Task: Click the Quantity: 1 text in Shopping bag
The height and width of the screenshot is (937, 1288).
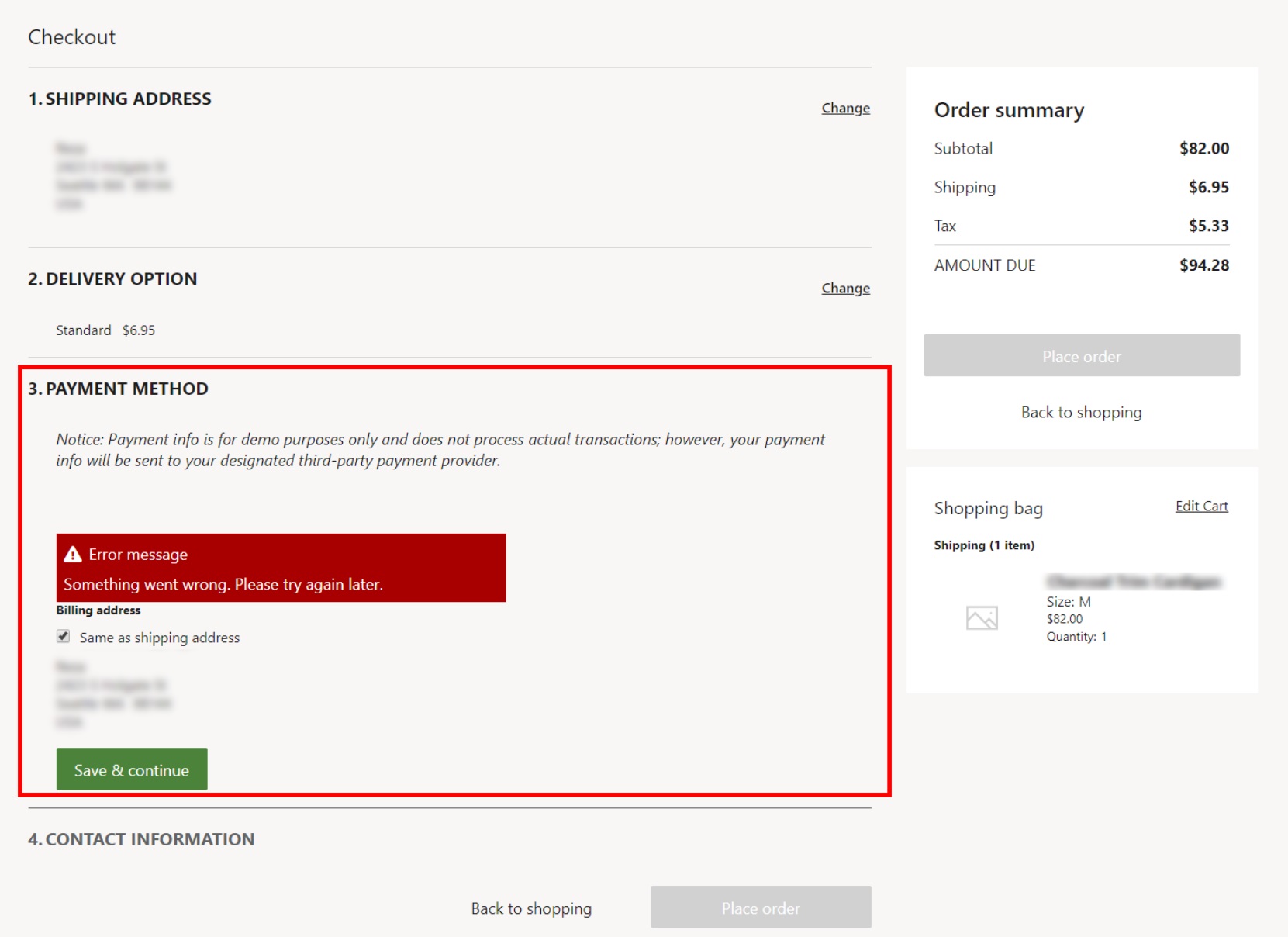Action: 1076,636
